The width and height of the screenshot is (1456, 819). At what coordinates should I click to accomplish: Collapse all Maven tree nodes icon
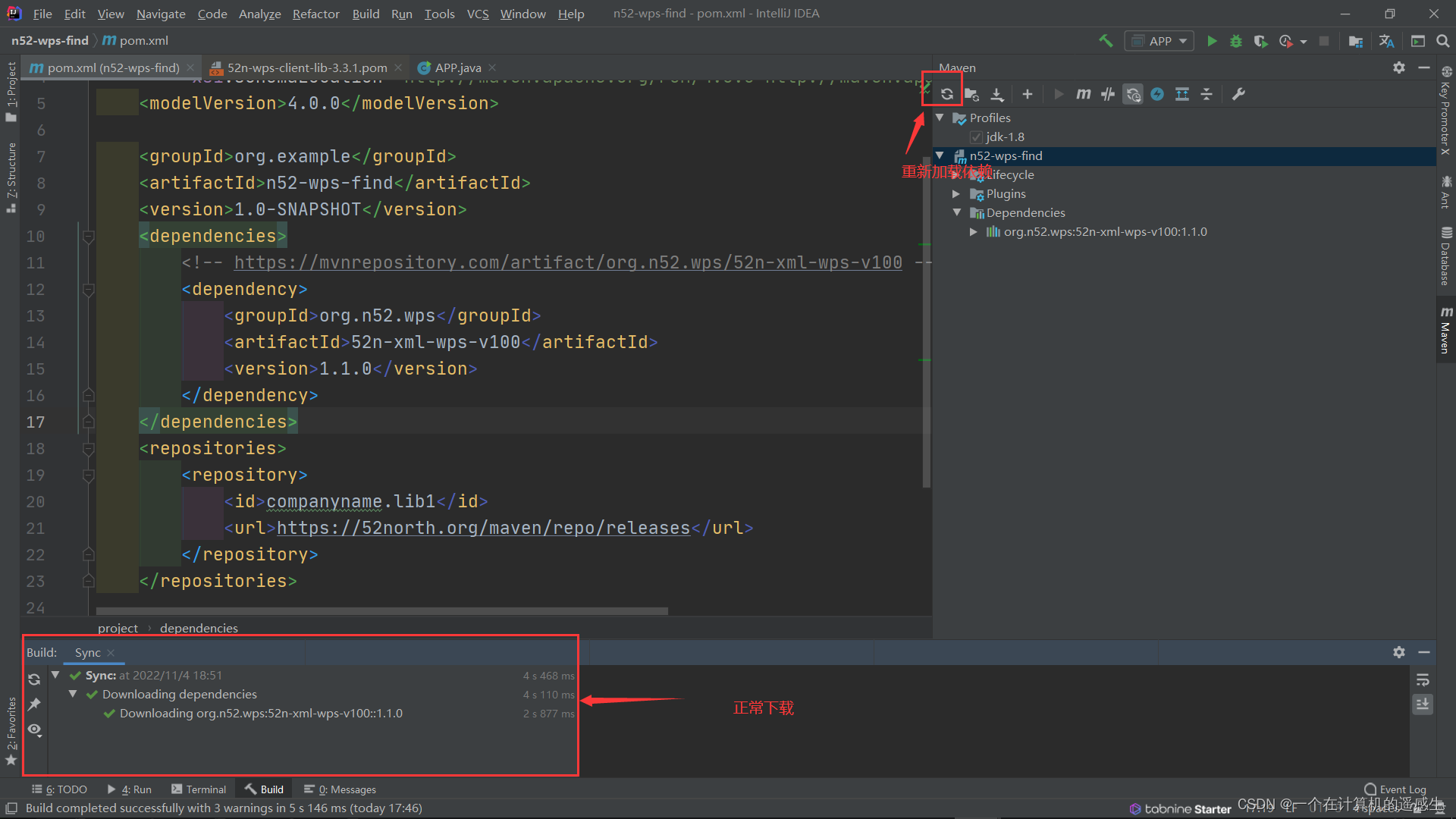(x=1207, y=94)
